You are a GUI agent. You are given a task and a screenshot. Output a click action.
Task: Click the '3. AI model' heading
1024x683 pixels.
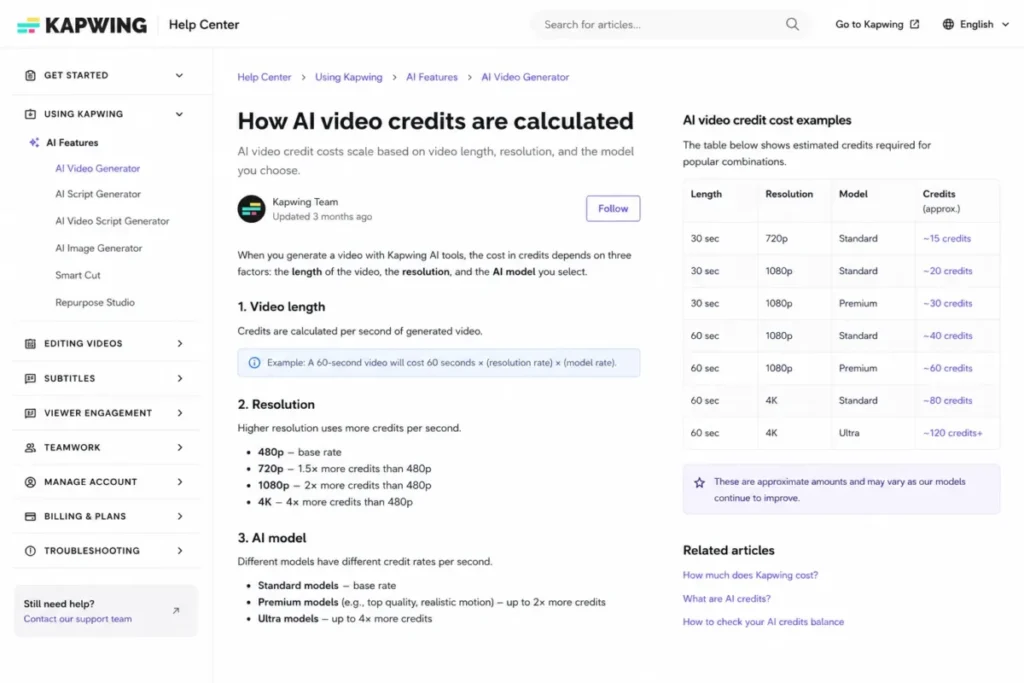coord(272,538)
